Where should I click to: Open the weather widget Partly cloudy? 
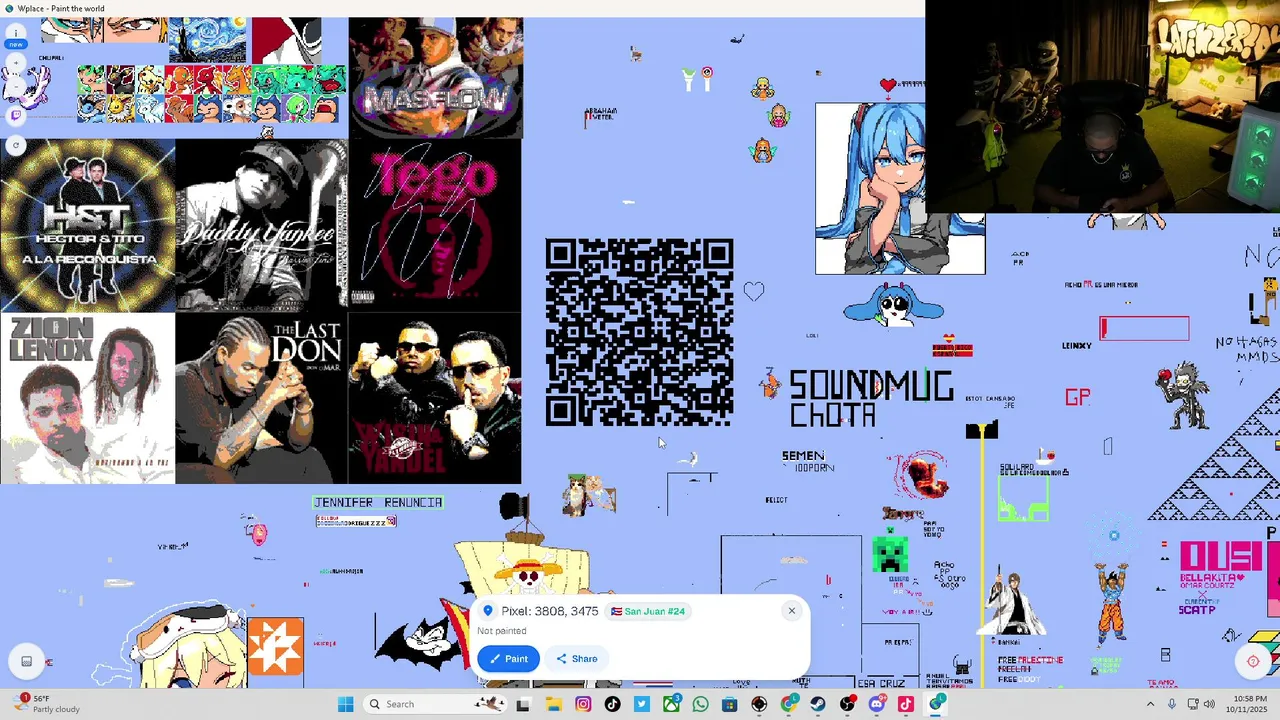[46, 704]
